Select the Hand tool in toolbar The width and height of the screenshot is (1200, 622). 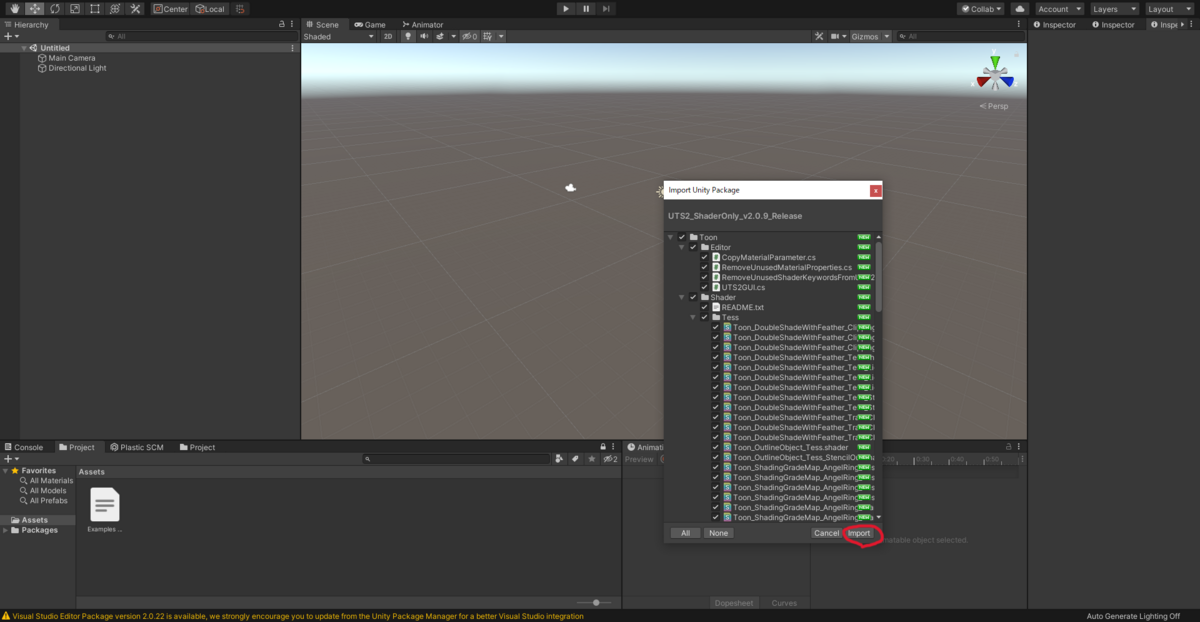14,9
